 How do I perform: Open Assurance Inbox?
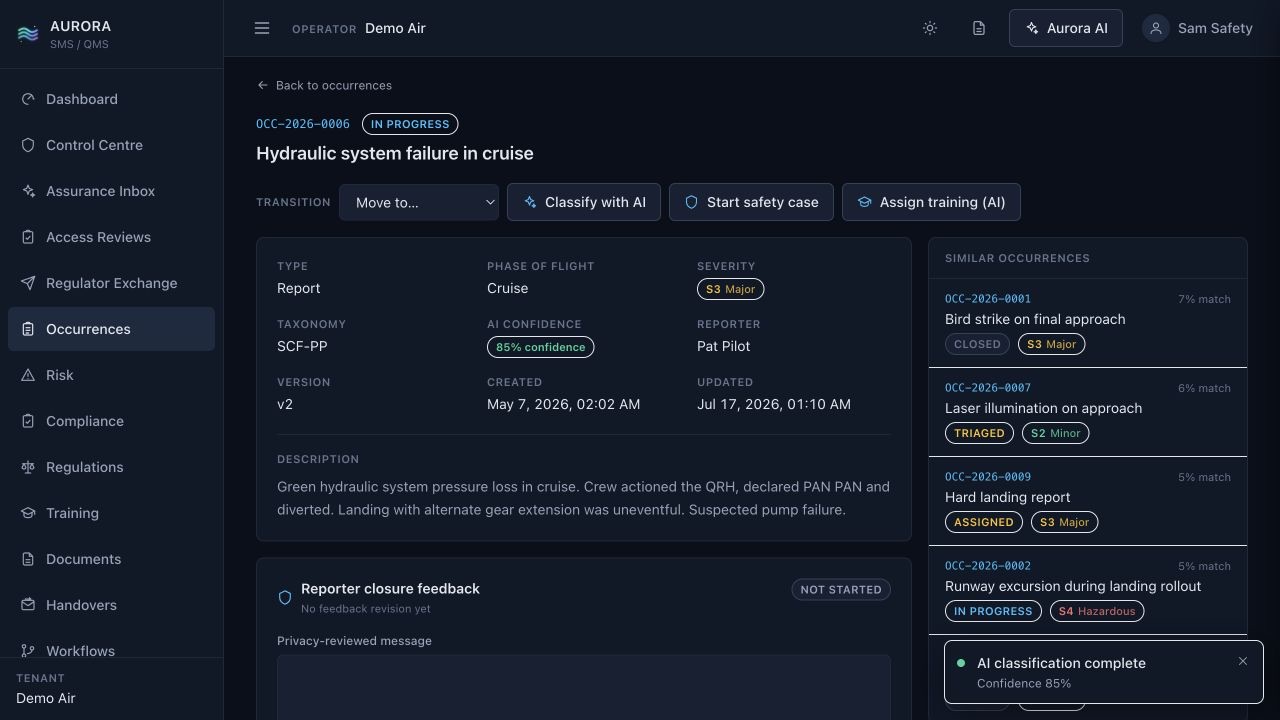tap(111, 191)
